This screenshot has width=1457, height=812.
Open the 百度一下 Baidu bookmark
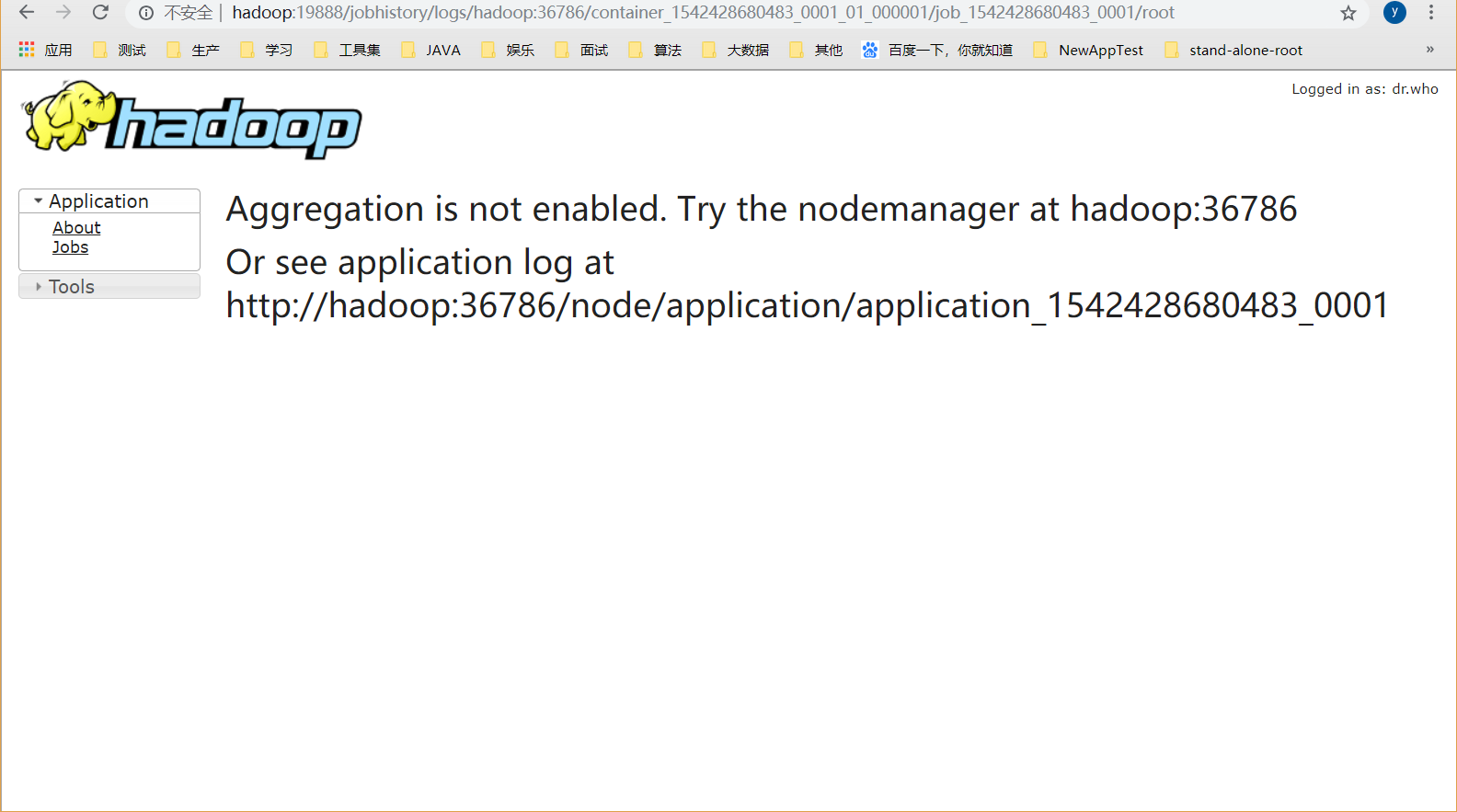(x=937, y=50)
